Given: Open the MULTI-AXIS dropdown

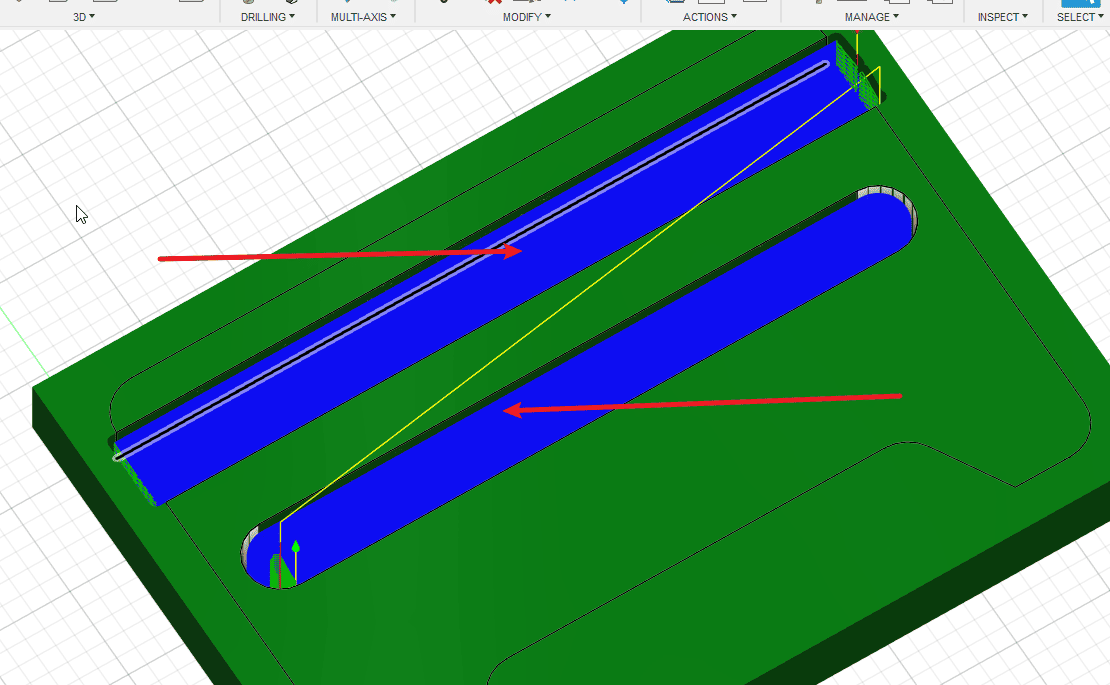Looking at the screenshot, I should (363, 17).
